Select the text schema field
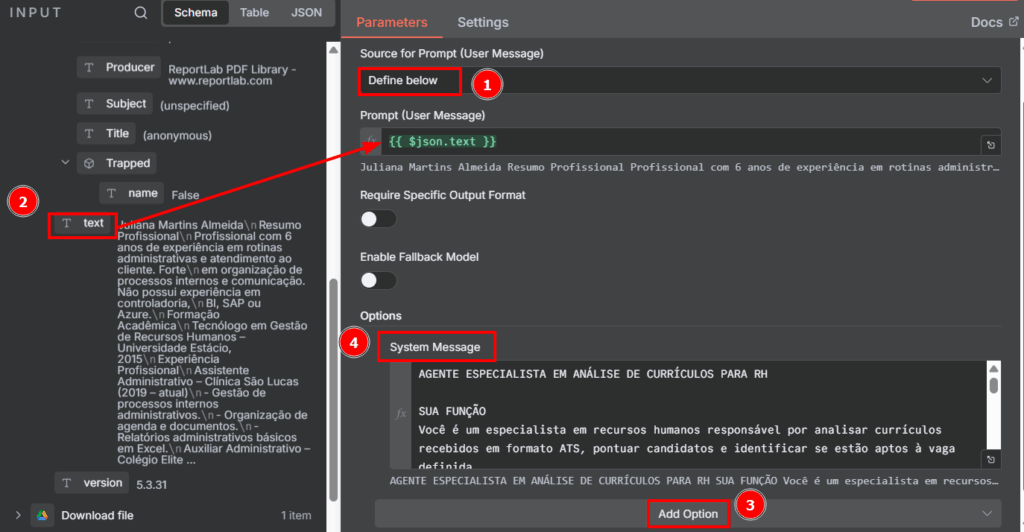The width and height of the screenshot is (1024, 532). click(83, 223)
